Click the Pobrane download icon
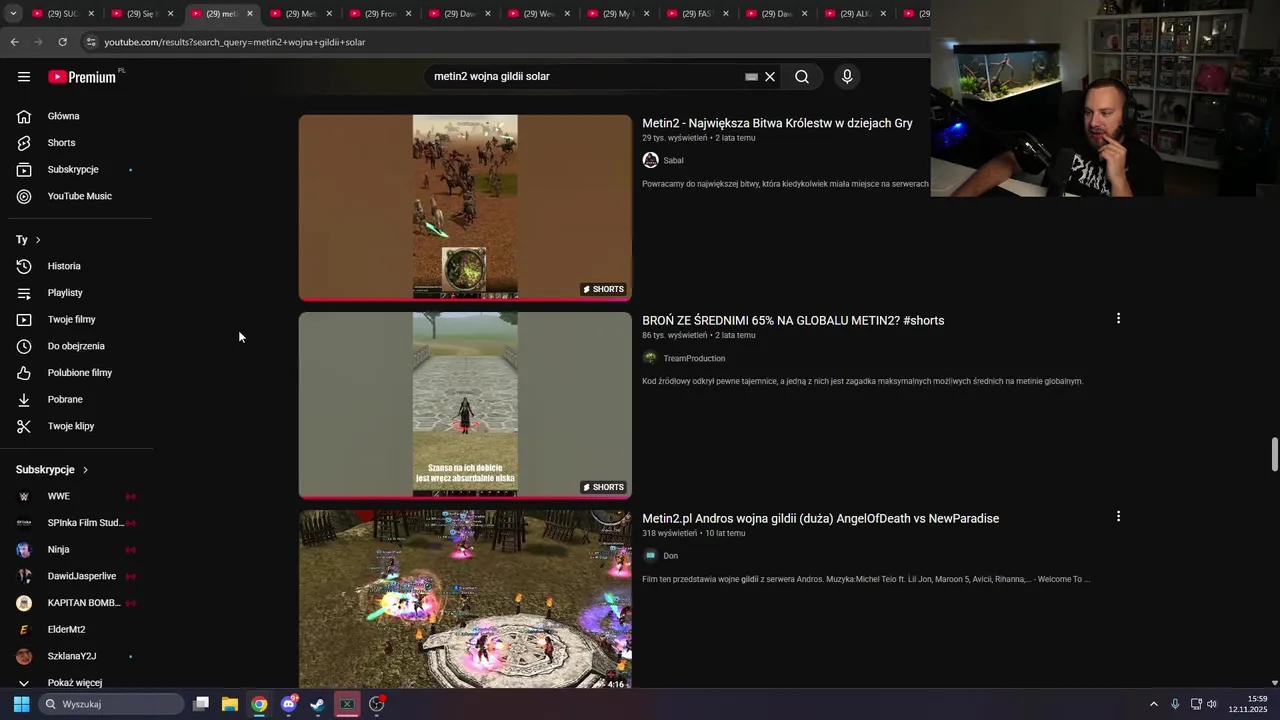 [24, 400]
